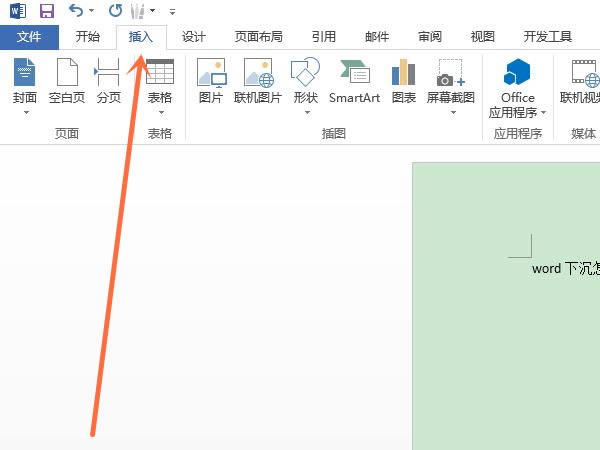Image resolution: width=600 pixels, height=450 pixels.
Task: Switch to the Page Layout (页面布局) tab
Action: click(258, 37)
